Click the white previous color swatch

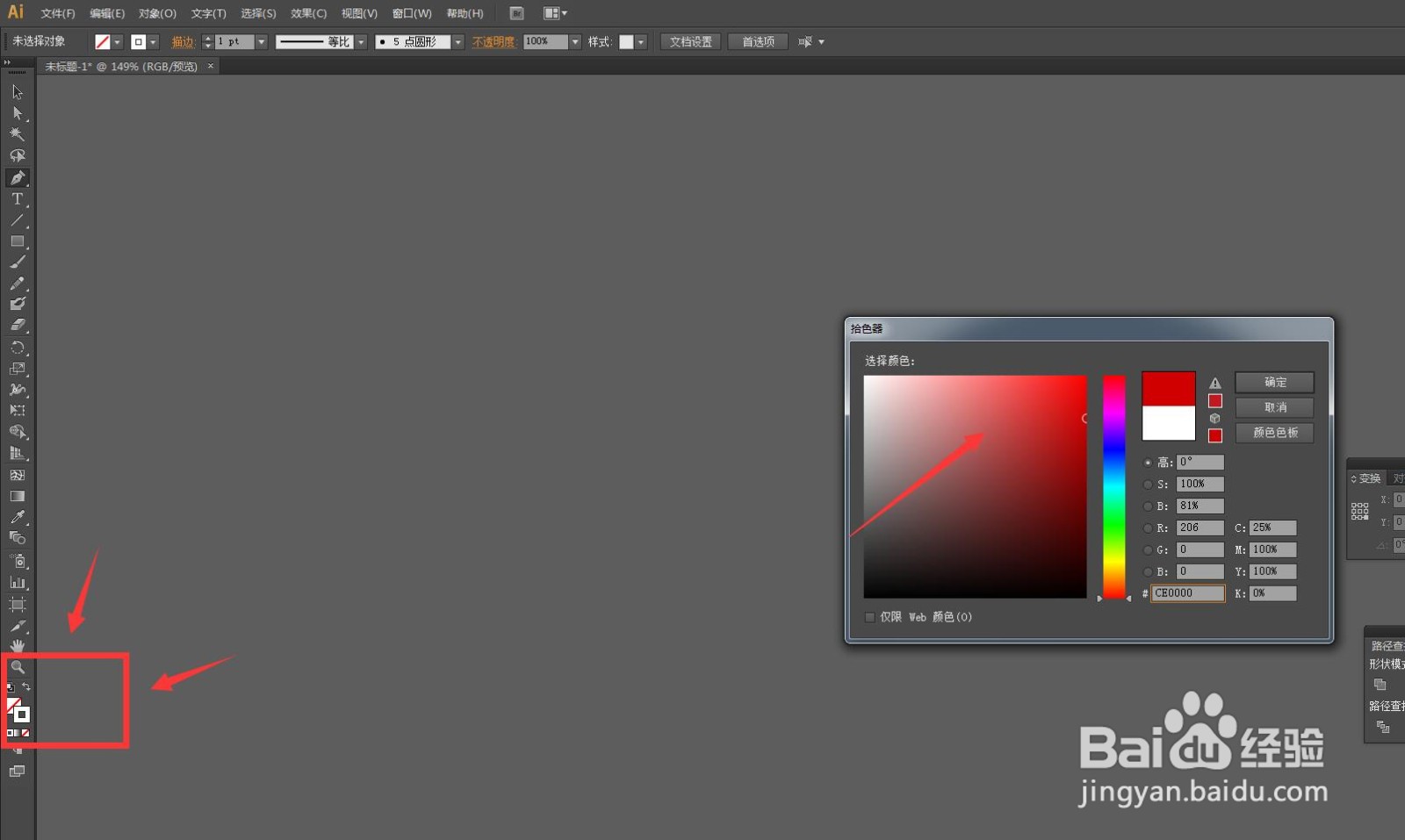point(1169,423)
